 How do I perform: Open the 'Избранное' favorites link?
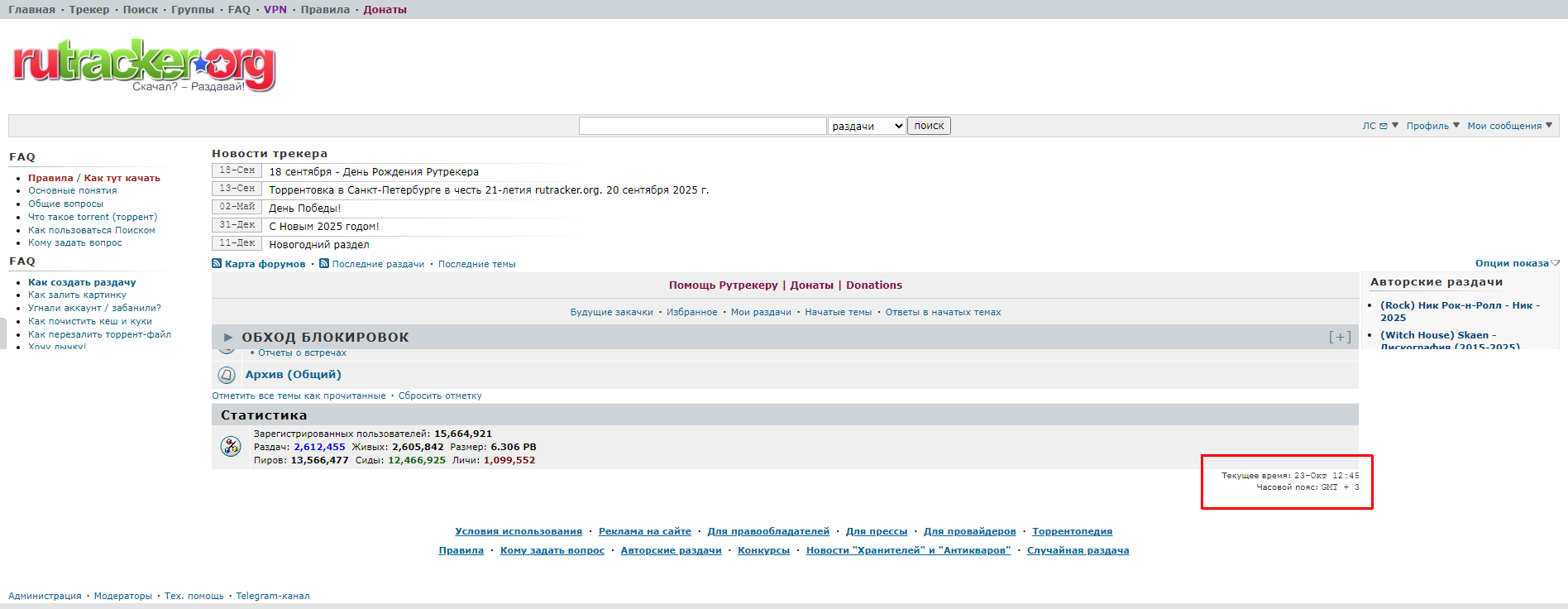click(x=692, y=312)
